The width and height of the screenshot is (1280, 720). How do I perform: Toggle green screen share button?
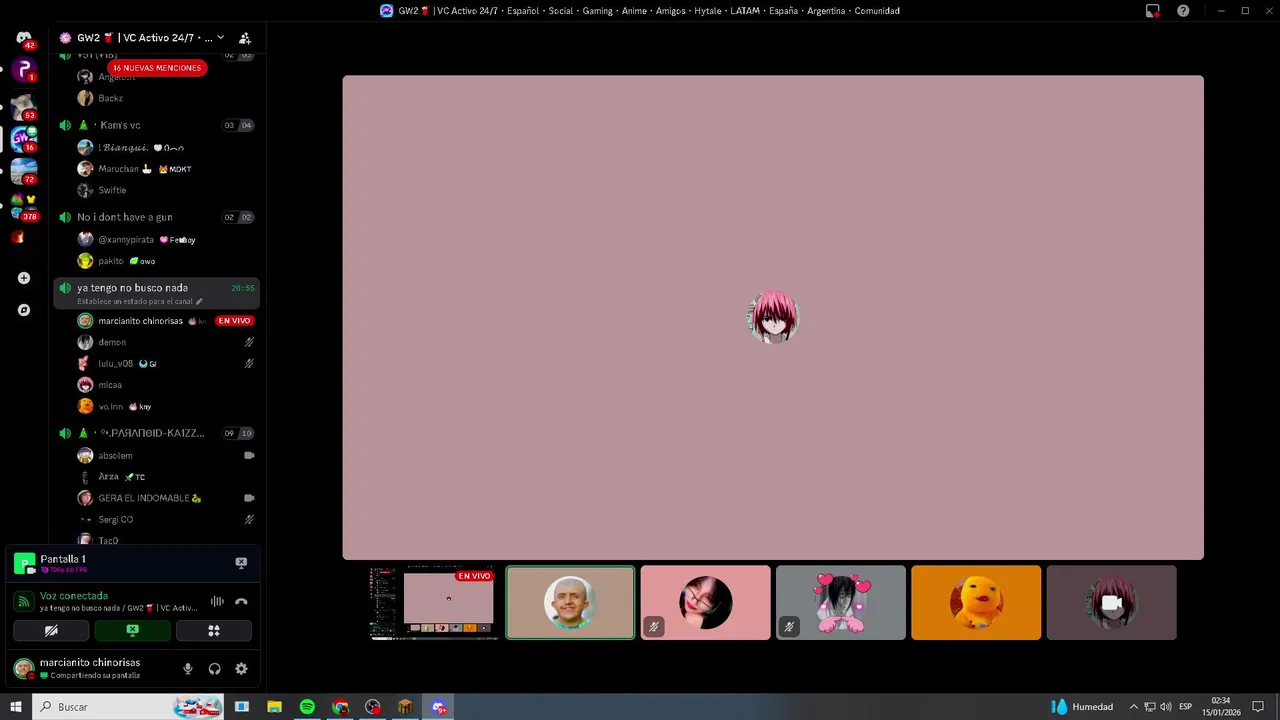click(132, 631)
